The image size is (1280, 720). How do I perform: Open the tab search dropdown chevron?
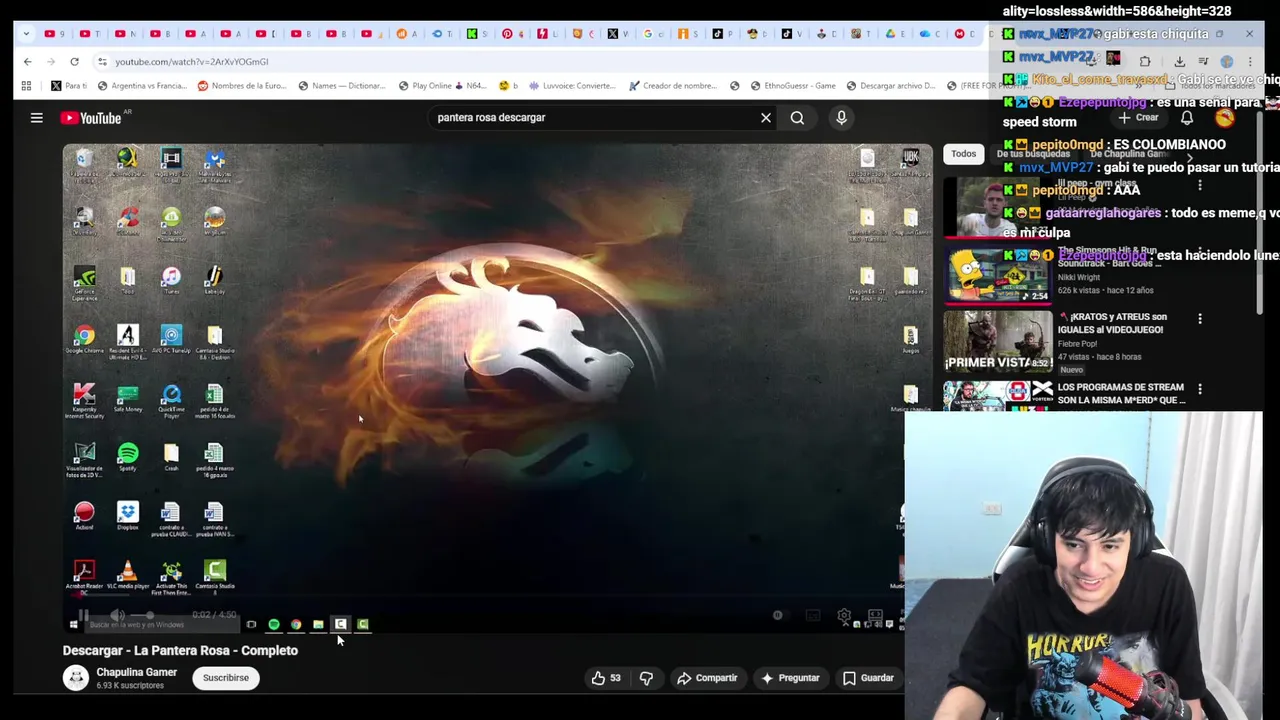pyautogui.click(x=26, y=34)
